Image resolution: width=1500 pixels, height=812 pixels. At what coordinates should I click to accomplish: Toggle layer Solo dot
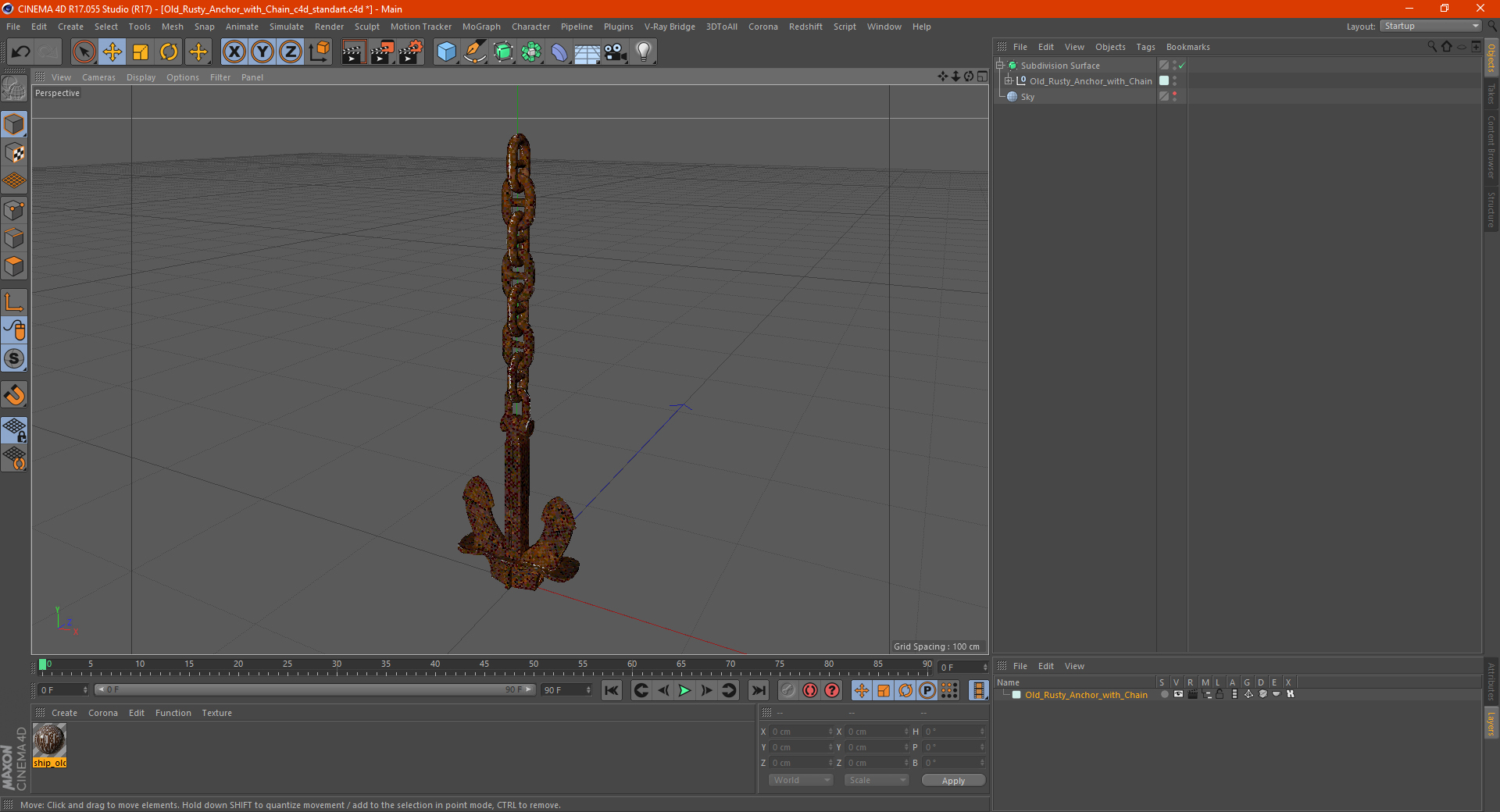1164,694
